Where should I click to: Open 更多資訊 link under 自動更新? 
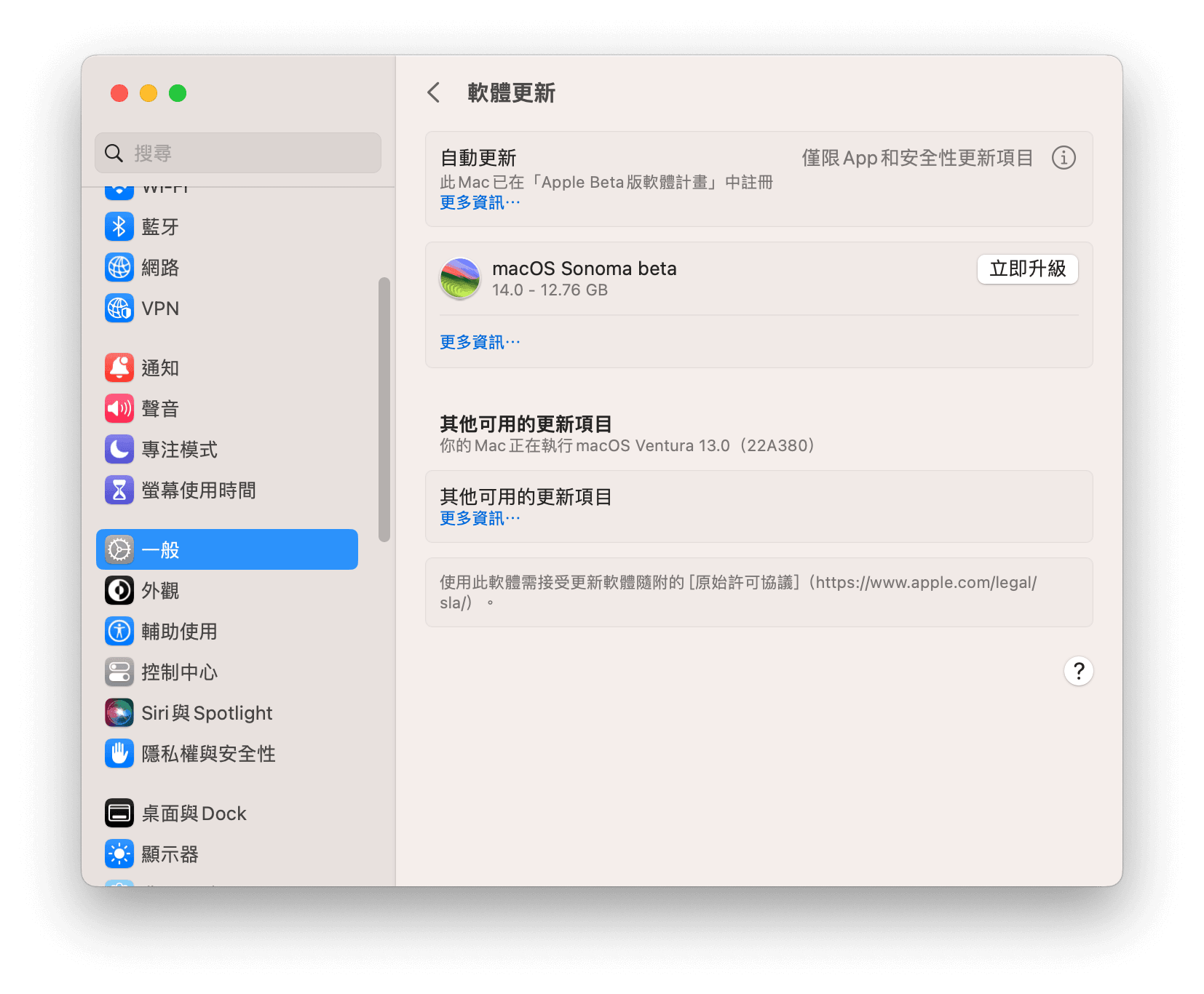[480, 202]
